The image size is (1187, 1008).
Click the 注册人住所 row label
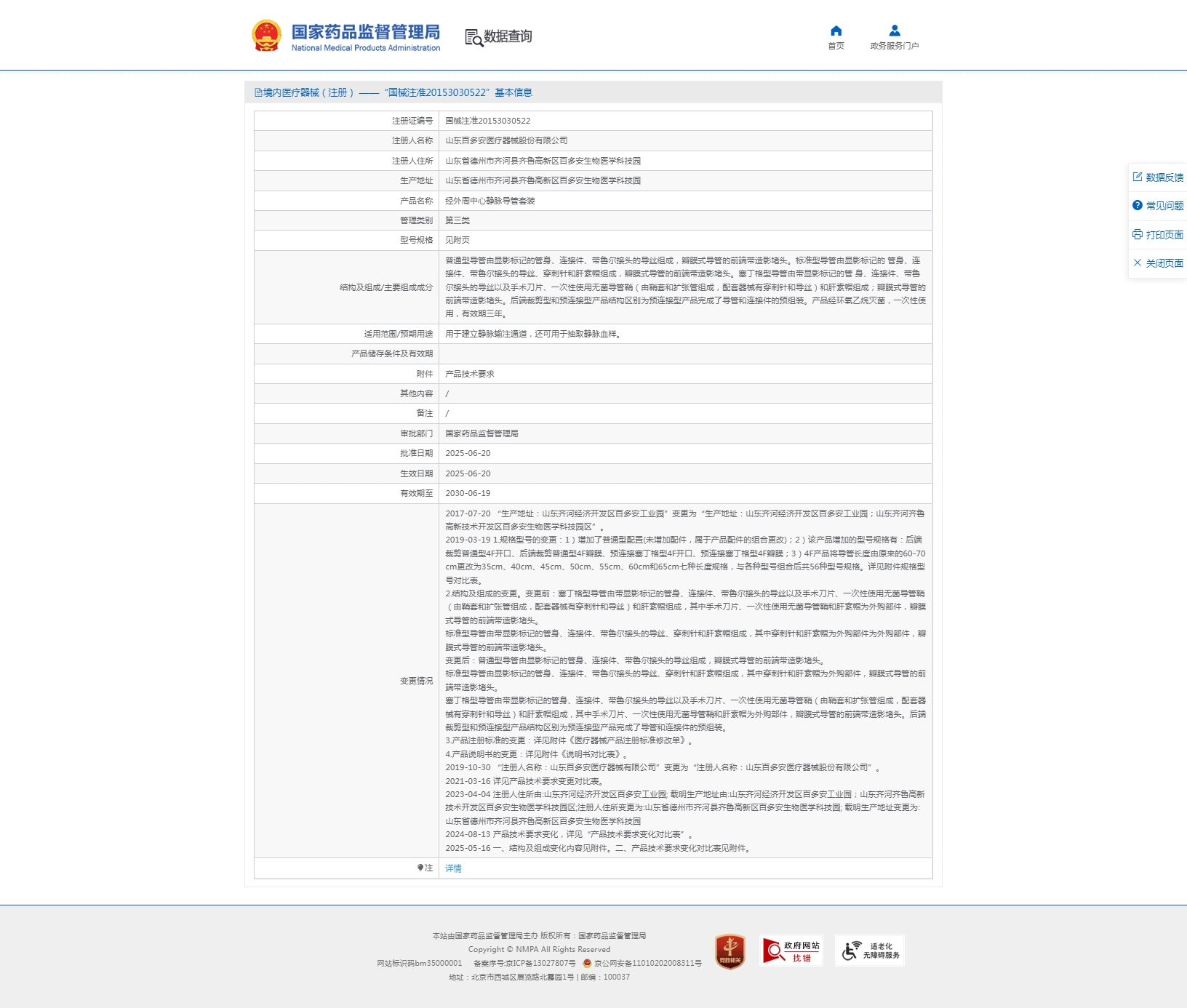coord(412,161)
